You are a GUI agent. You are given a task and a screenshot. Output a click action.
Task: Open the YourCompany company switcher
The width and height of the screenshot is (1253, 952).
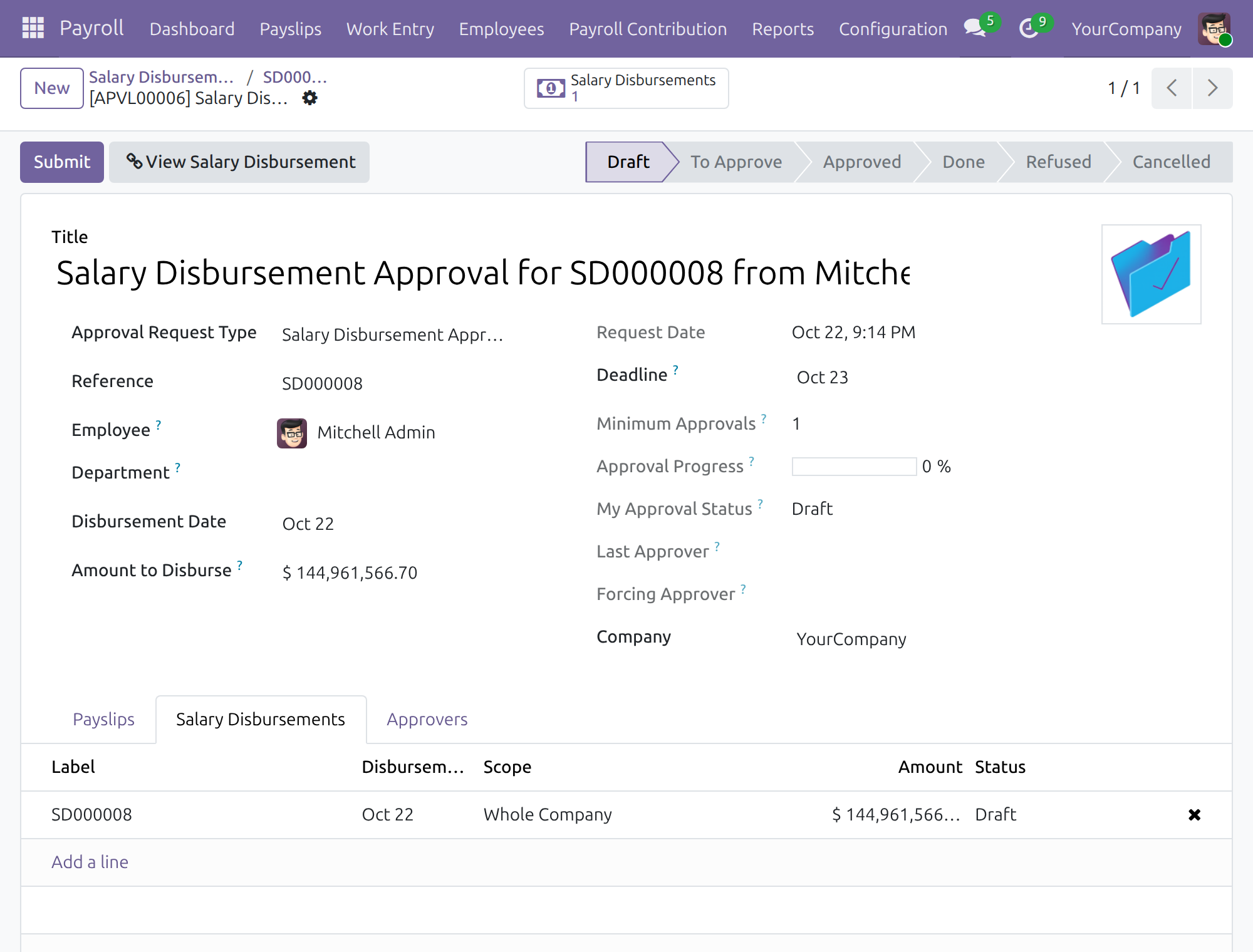click(1126, 29)
